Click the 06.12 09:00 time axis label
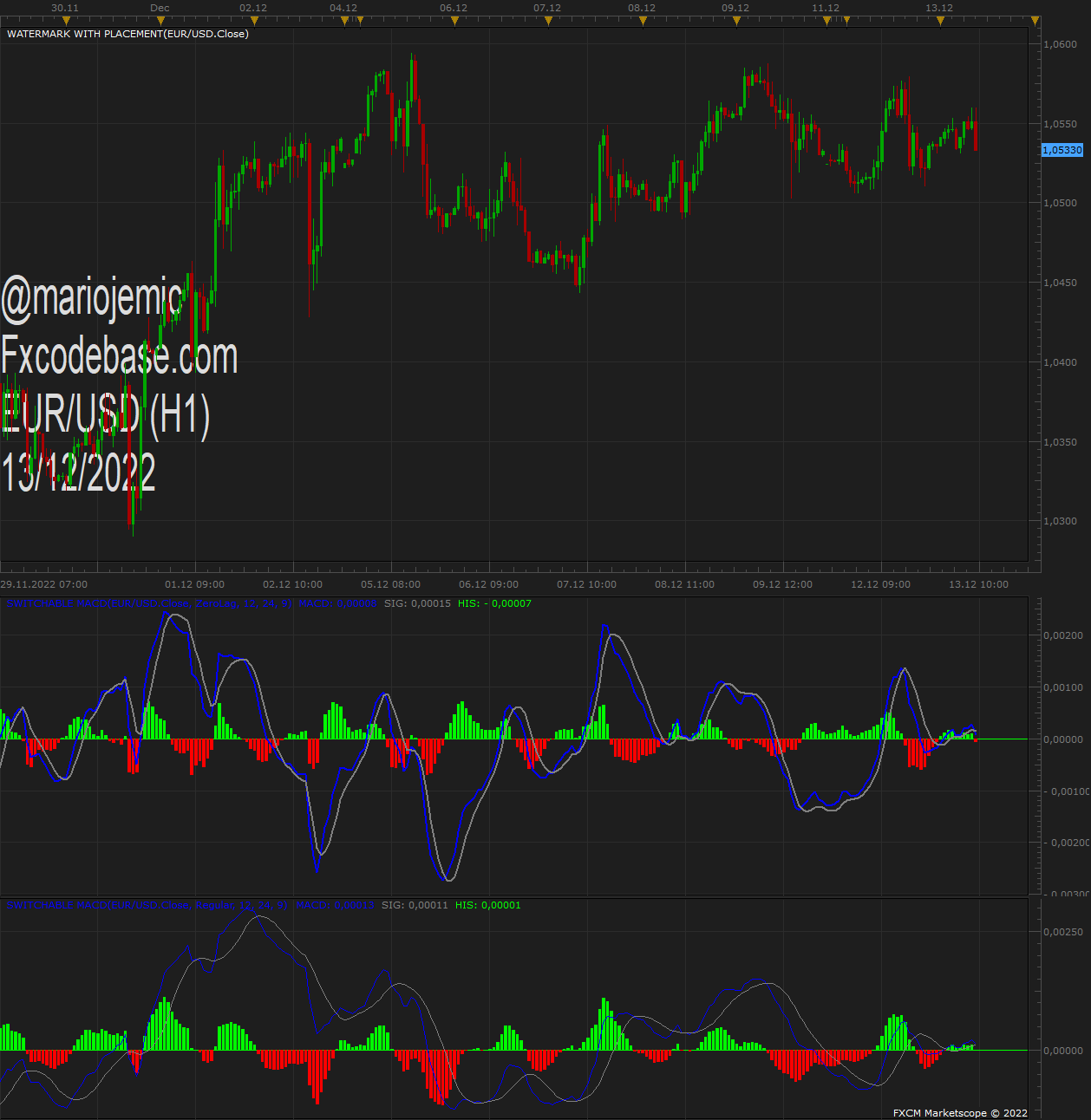This screenshot has height=1120, width=1091. [489, 584]
